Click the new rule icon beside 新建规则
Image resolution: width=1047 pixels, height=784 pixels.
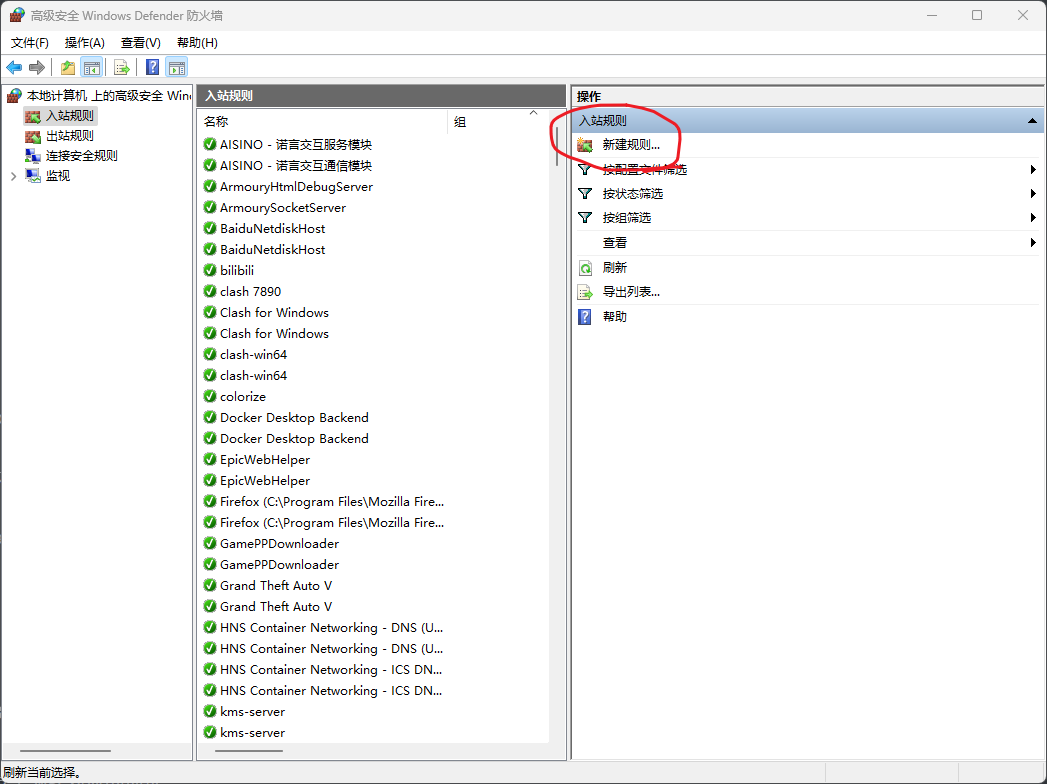tap(585, 145)
